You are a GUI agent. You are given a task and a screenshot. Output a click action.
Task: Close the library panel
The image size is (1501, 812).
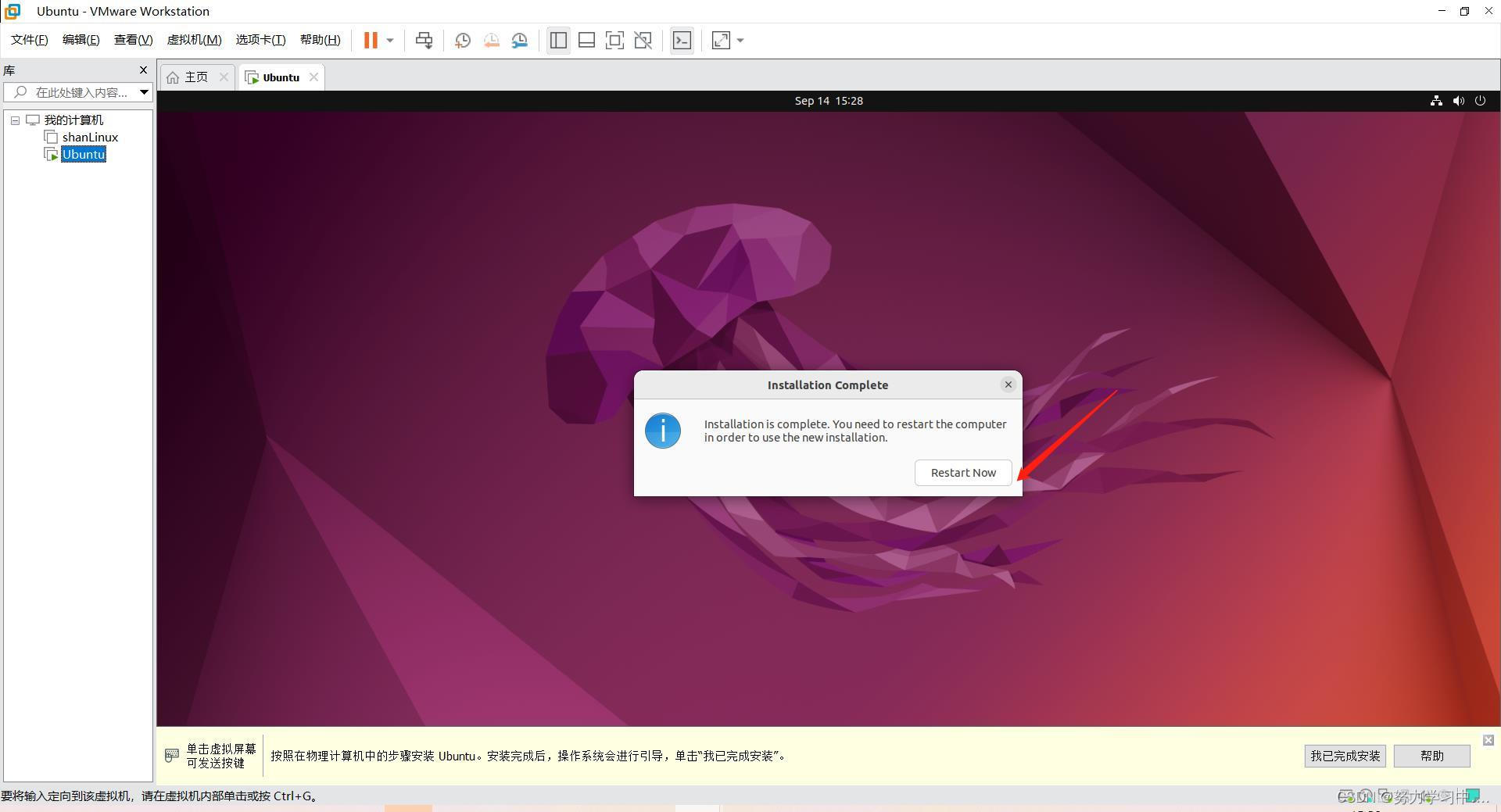pyautogui.click(x=143, y=70)
